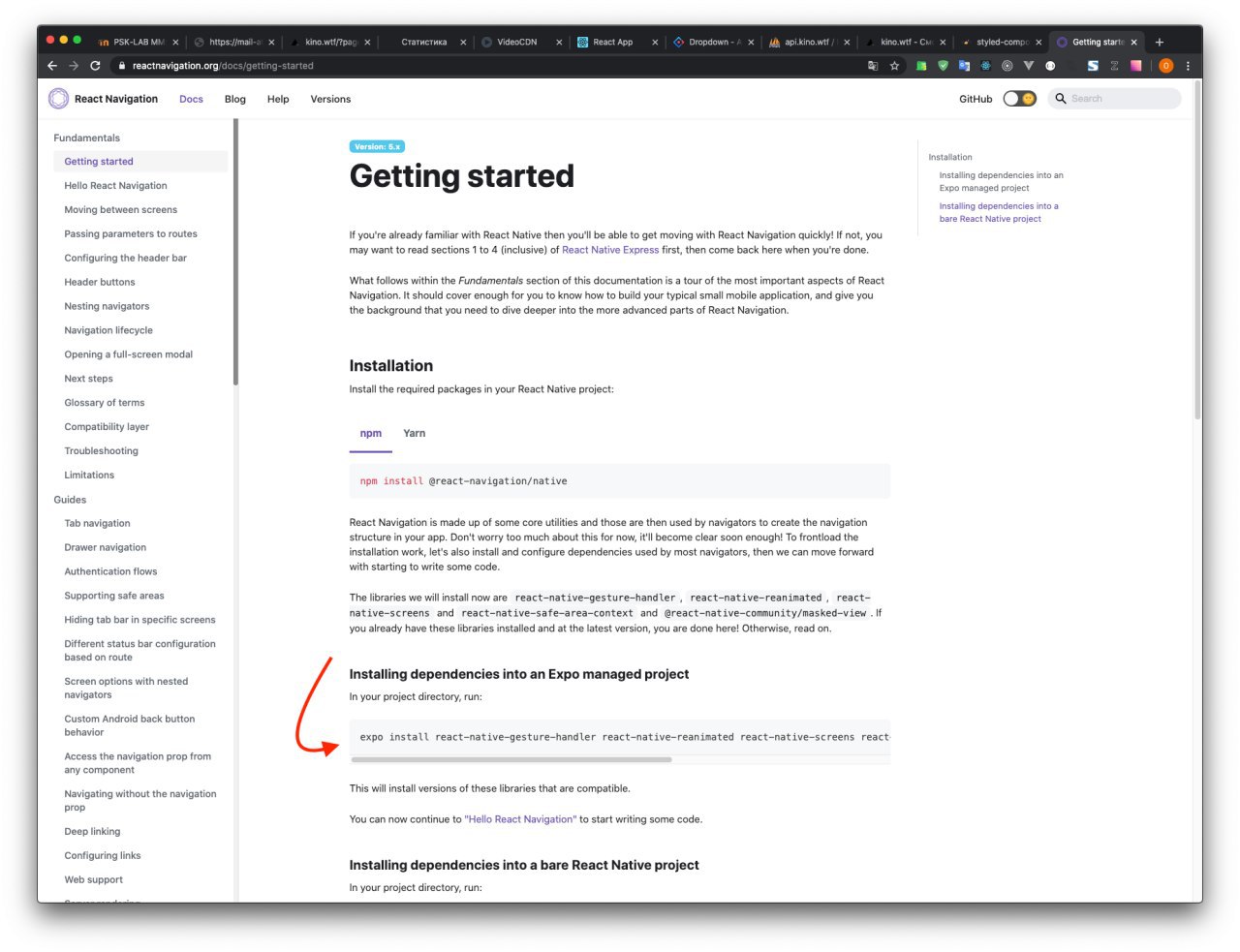Follow the "Hello React Navigation" link in text

521,819
